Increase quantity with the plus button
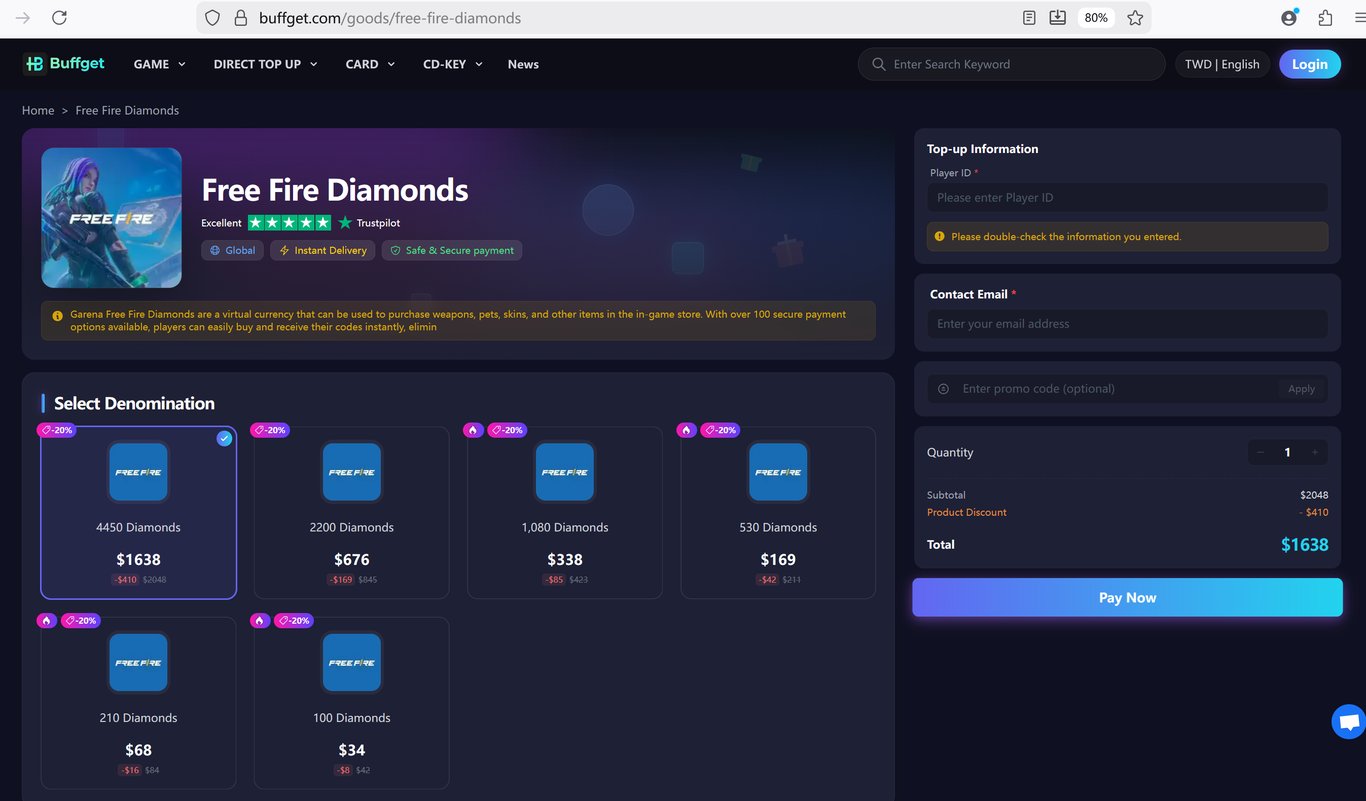This screenshot has height=801, width=1366. click(x=1315, y=452)
